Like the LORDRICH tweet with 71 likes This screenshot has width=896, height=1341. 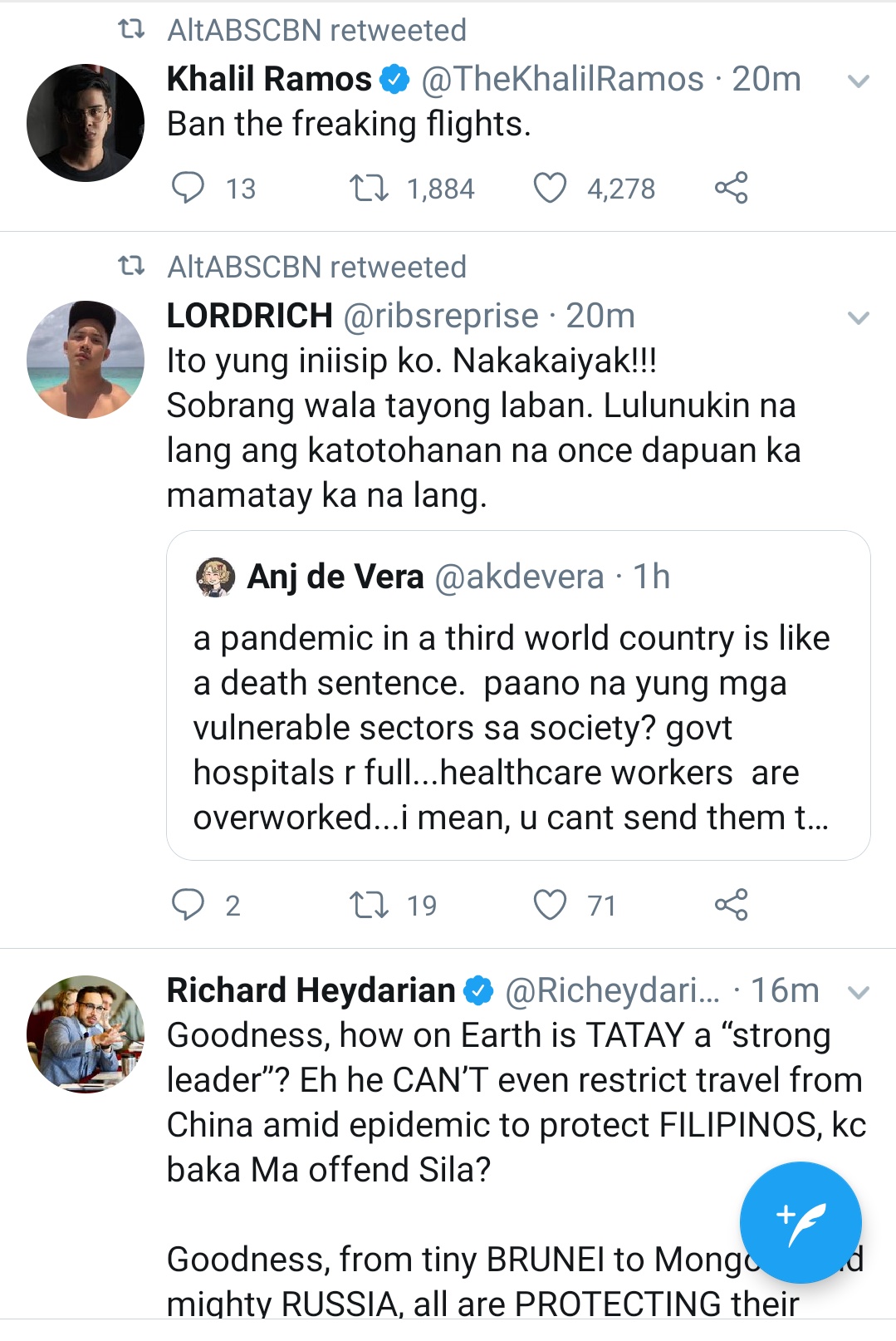[550, 904]
